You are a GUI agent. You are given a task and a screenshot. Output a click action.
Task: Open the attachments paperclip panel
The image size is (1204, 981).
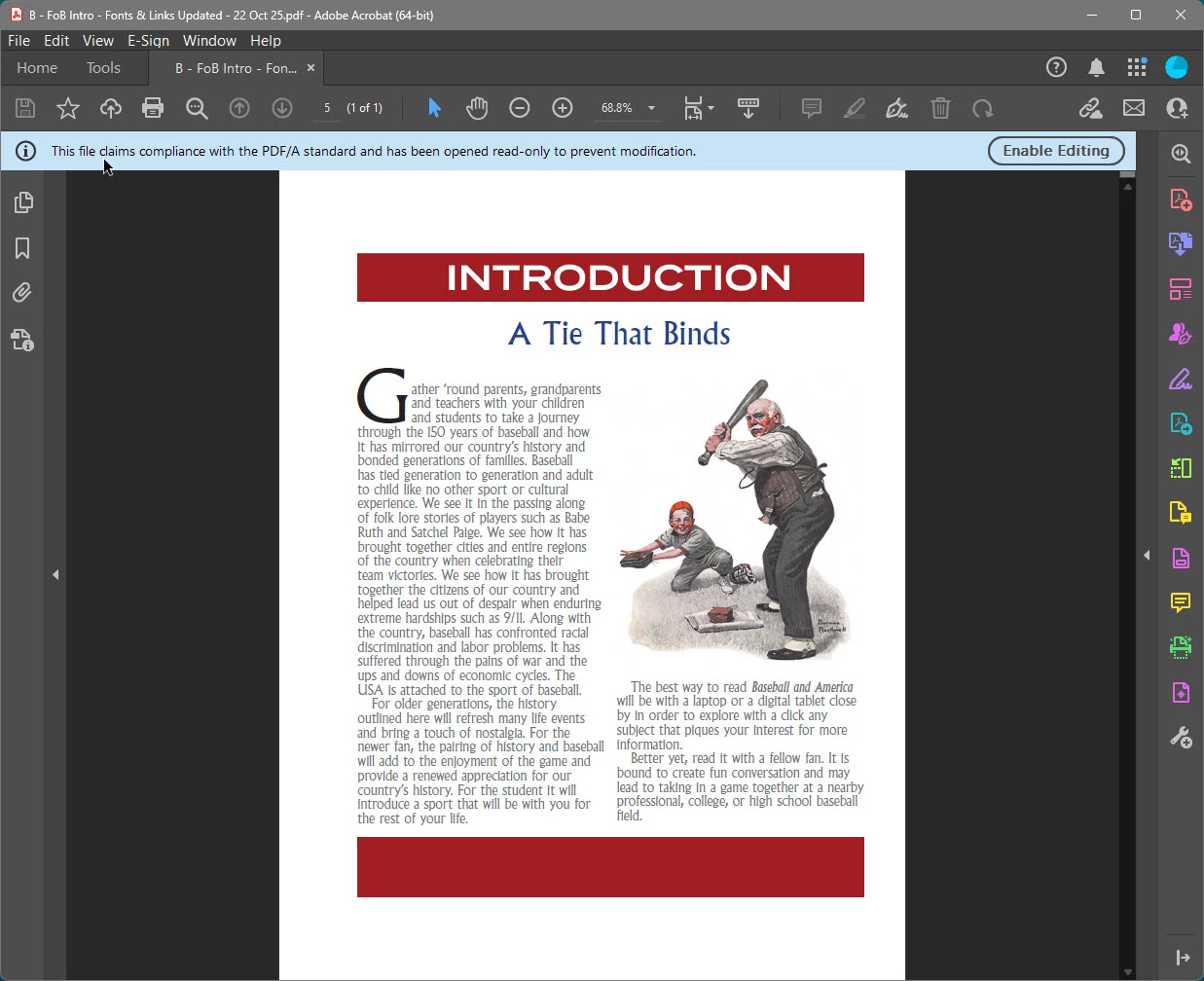(x=22, y=293)
